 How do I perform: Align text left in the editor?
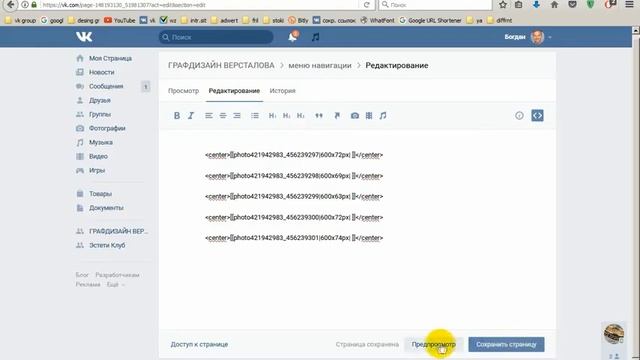[209, 116]
